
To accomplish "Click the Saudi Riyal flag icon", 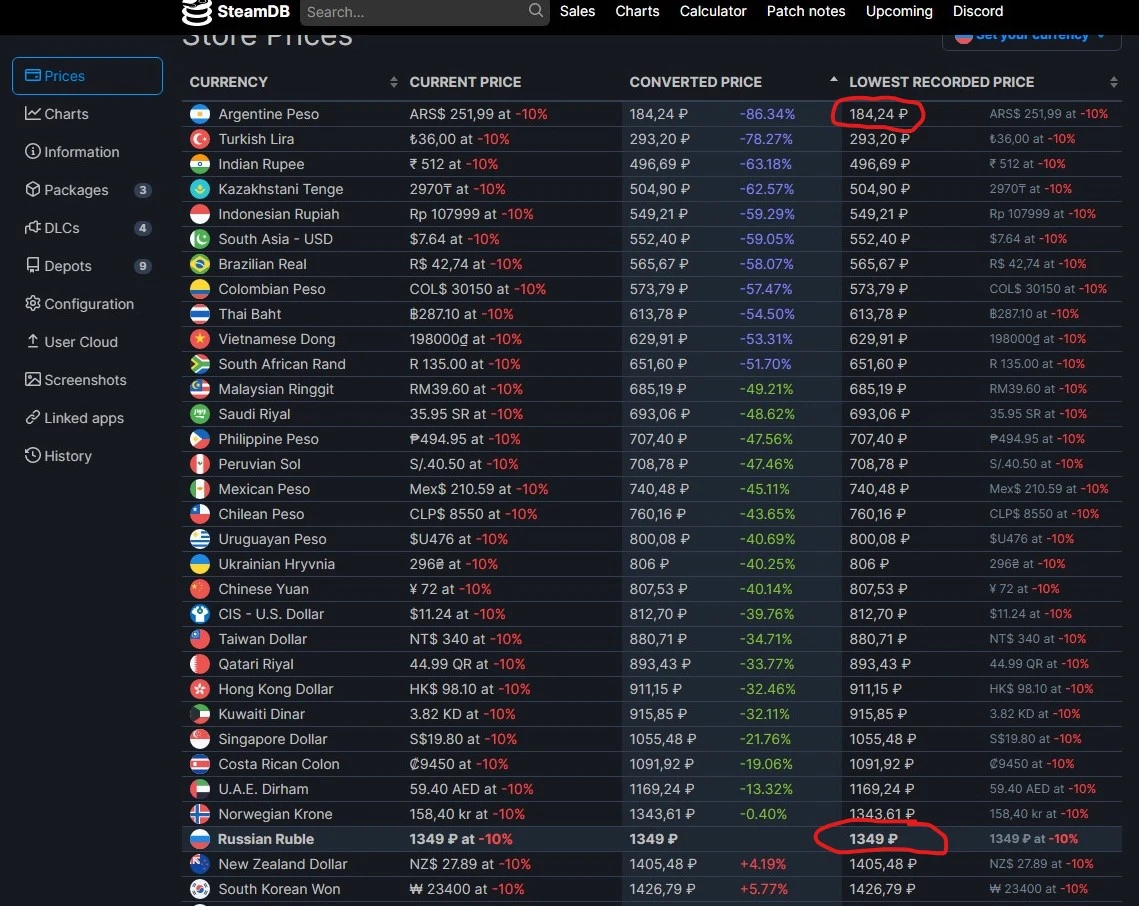I will click(200, 414).
